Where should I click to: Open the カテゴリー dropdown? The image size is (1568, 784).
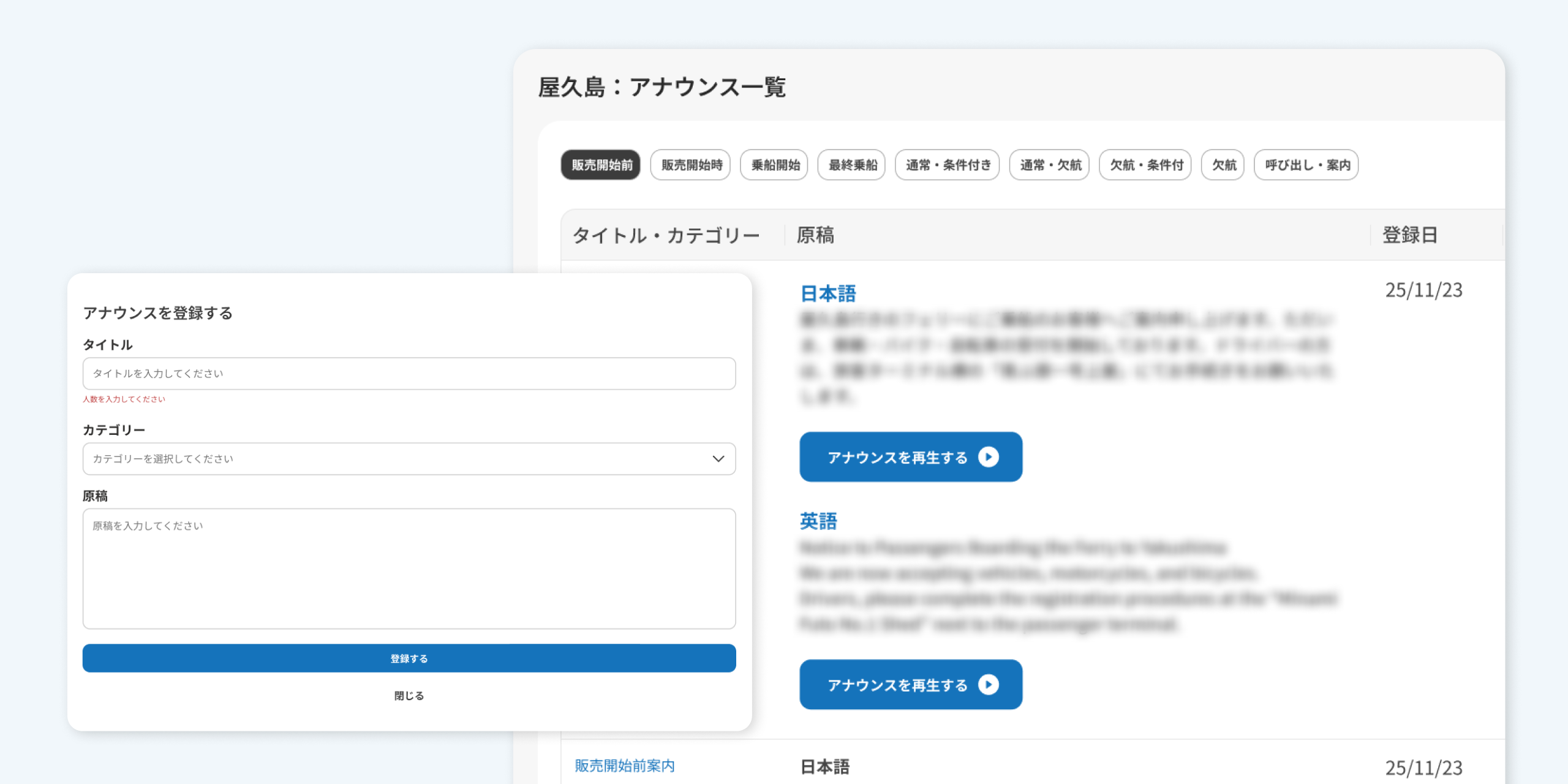(409, 459)
